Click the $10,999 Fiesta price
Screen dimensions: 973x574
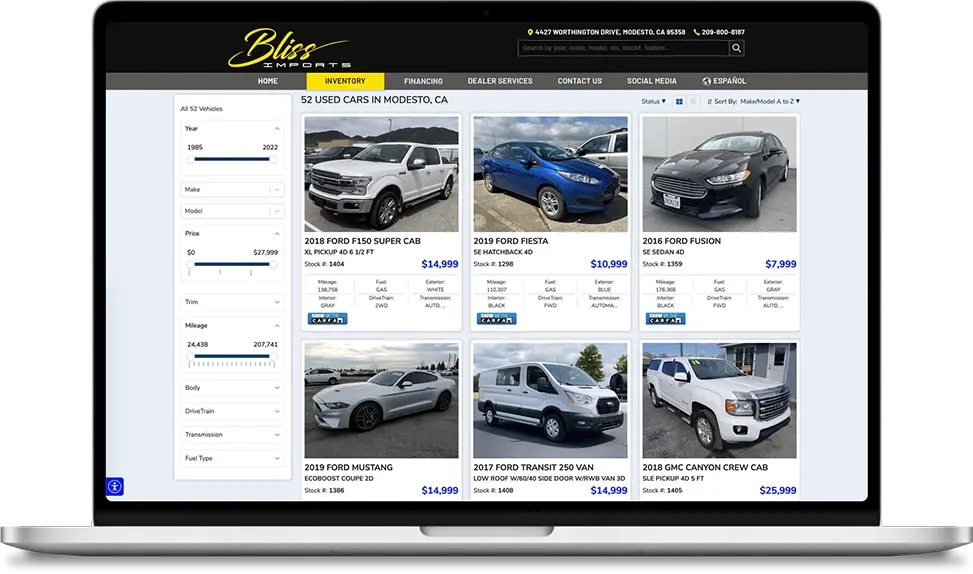point(609,264)
